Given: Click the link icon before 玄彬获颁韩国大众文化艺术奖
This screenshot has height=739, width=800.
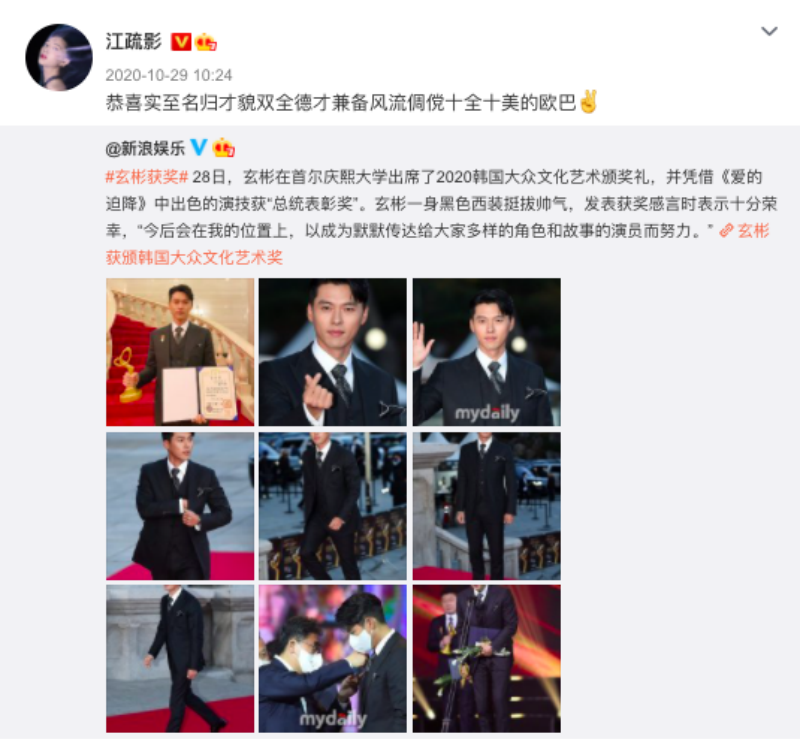Looking at the screenshot, I should pos(726,231).
